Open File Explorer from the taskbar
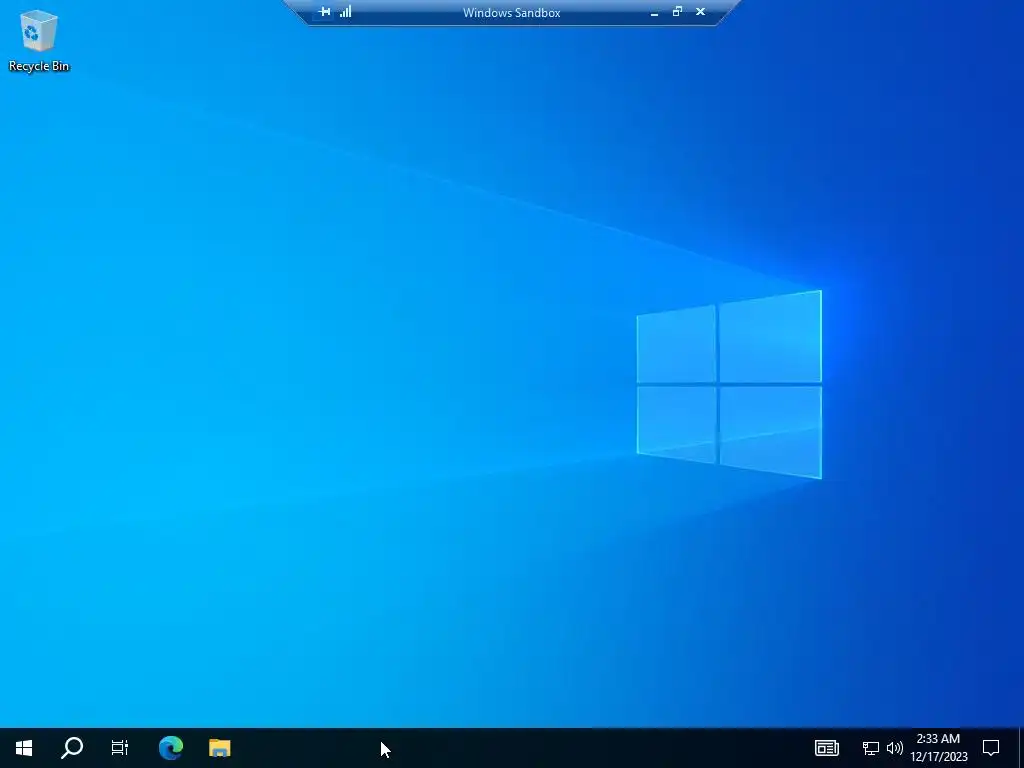 pos(219,748)
